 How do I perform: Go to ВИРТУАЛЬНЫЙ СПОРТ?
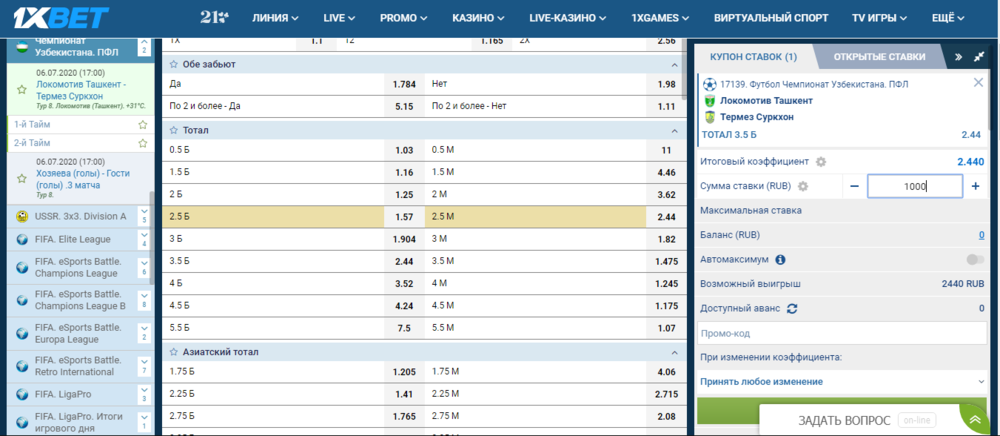pos(771,18)
